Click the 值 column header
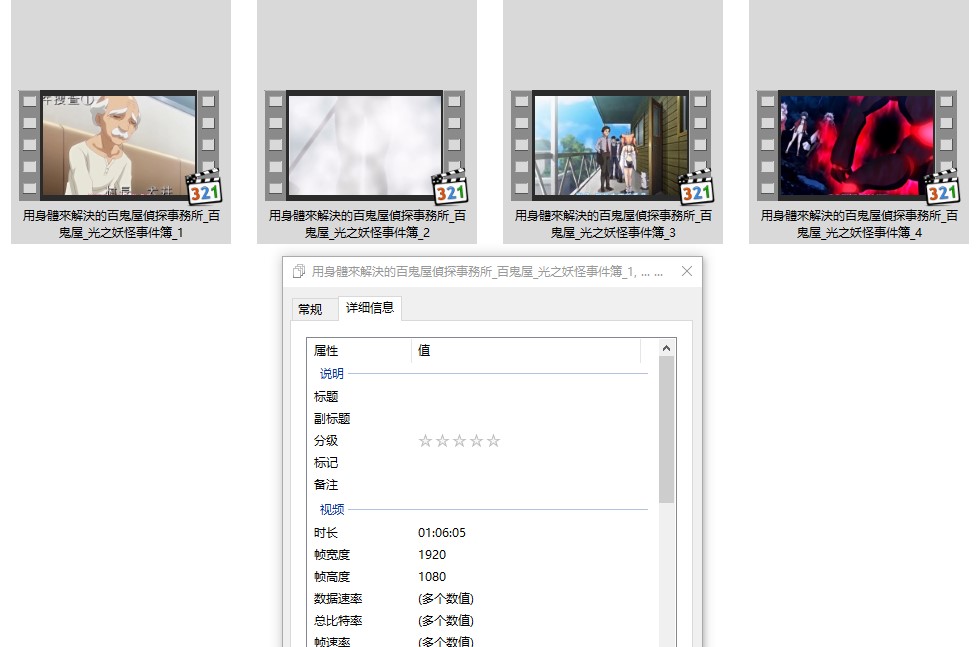This screenshot has height=647, width=976. click(525, 351)
